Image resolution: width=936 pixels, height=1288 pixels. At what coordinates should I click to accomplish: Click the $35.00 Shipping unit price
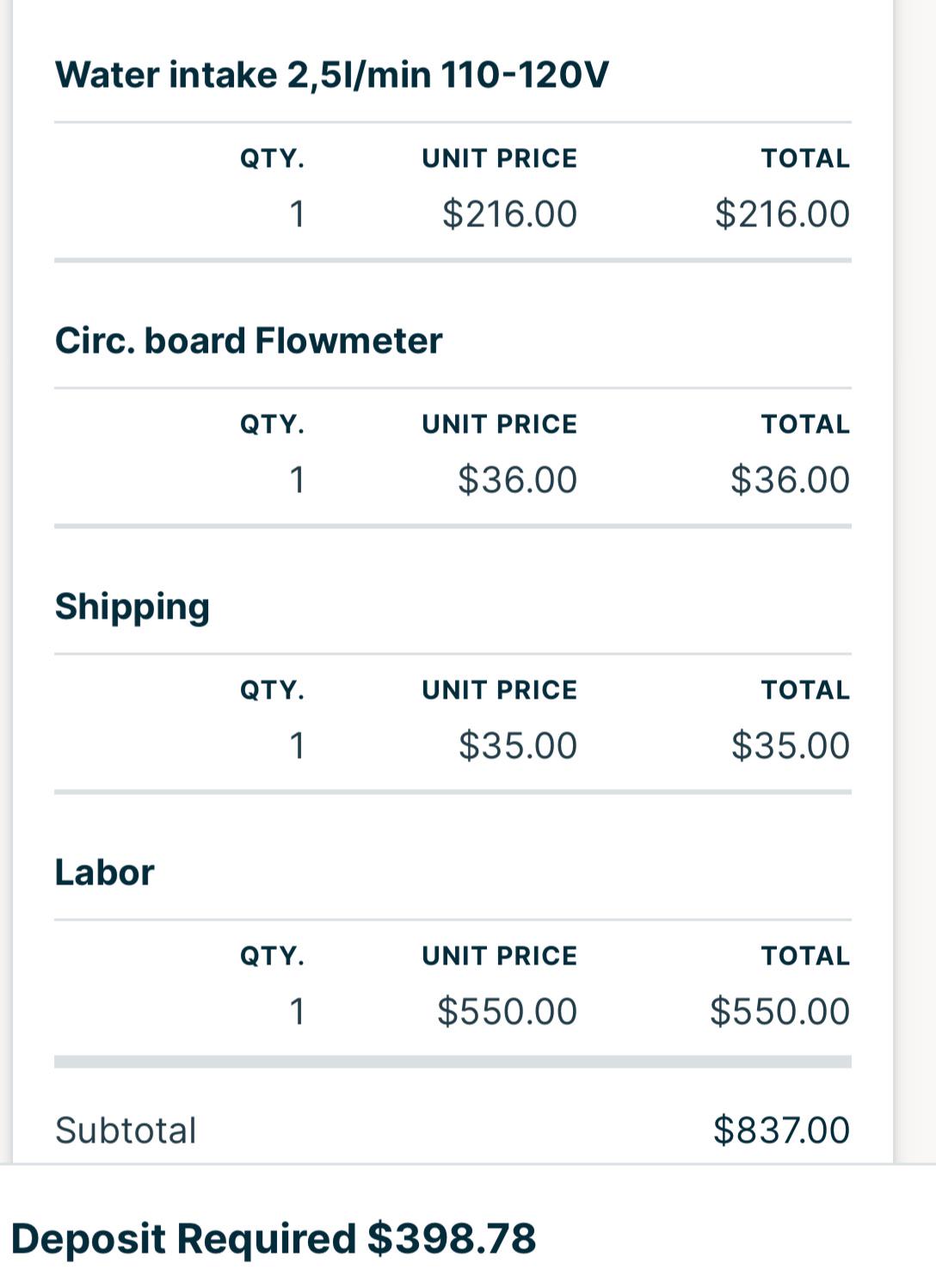517,746
